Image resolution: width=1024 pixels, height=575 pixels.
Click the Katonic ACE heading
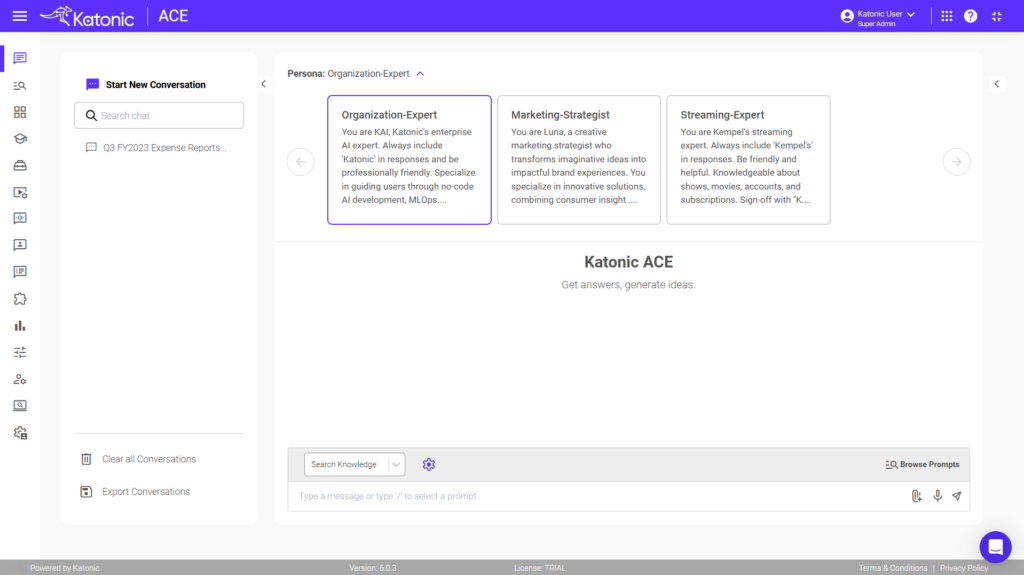click(x=628, y=262)
